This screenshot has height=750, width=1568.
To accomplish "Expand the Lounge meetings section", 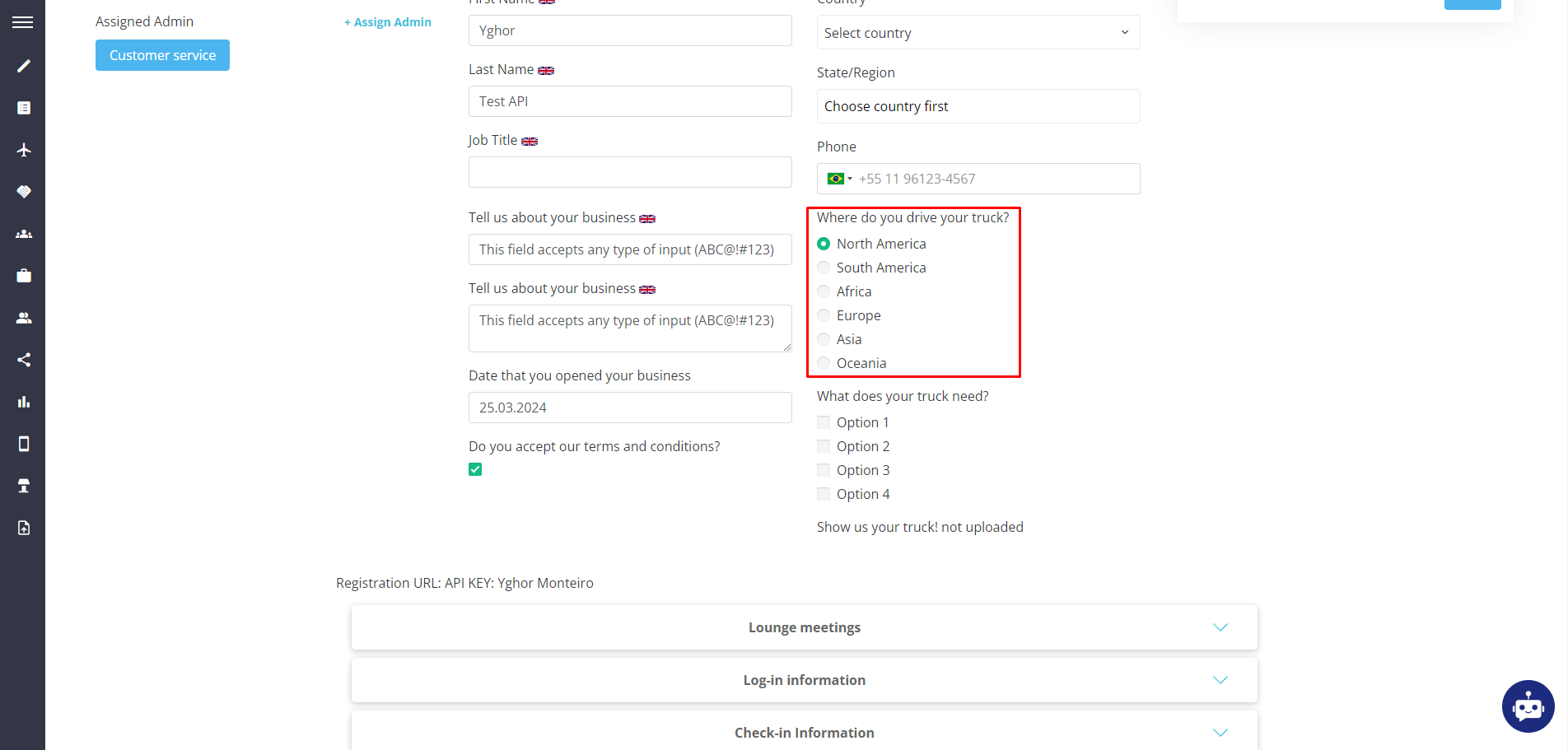I will point(804,627).
